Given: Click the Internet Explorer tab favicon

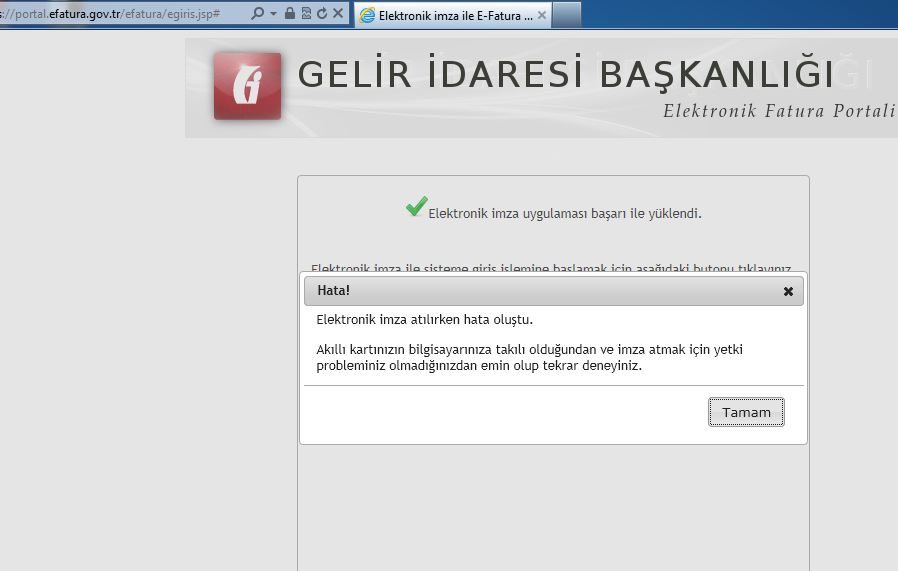Looking at the screenshot, I should coord(367,16).
